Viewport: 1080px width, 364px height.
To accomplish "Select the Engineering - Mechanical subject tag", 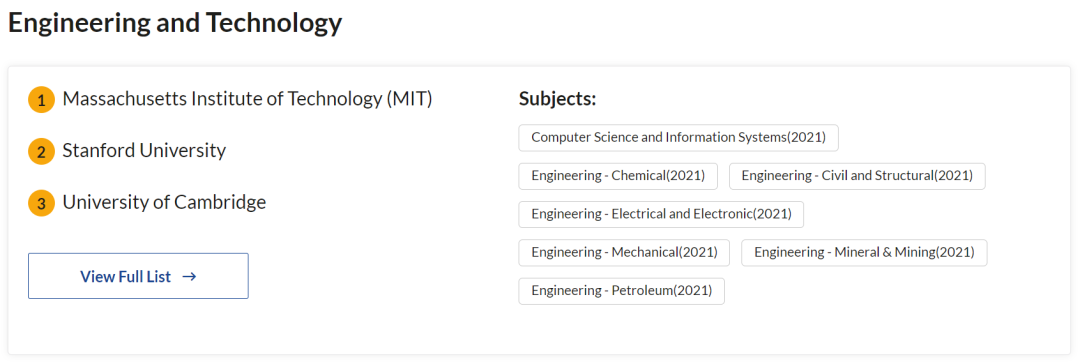I will coord(624,252).
